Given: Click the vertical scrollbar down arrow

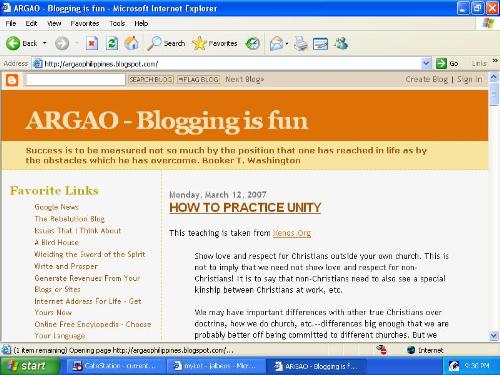Looking at the screenshot, I should [x=494, y=335].
